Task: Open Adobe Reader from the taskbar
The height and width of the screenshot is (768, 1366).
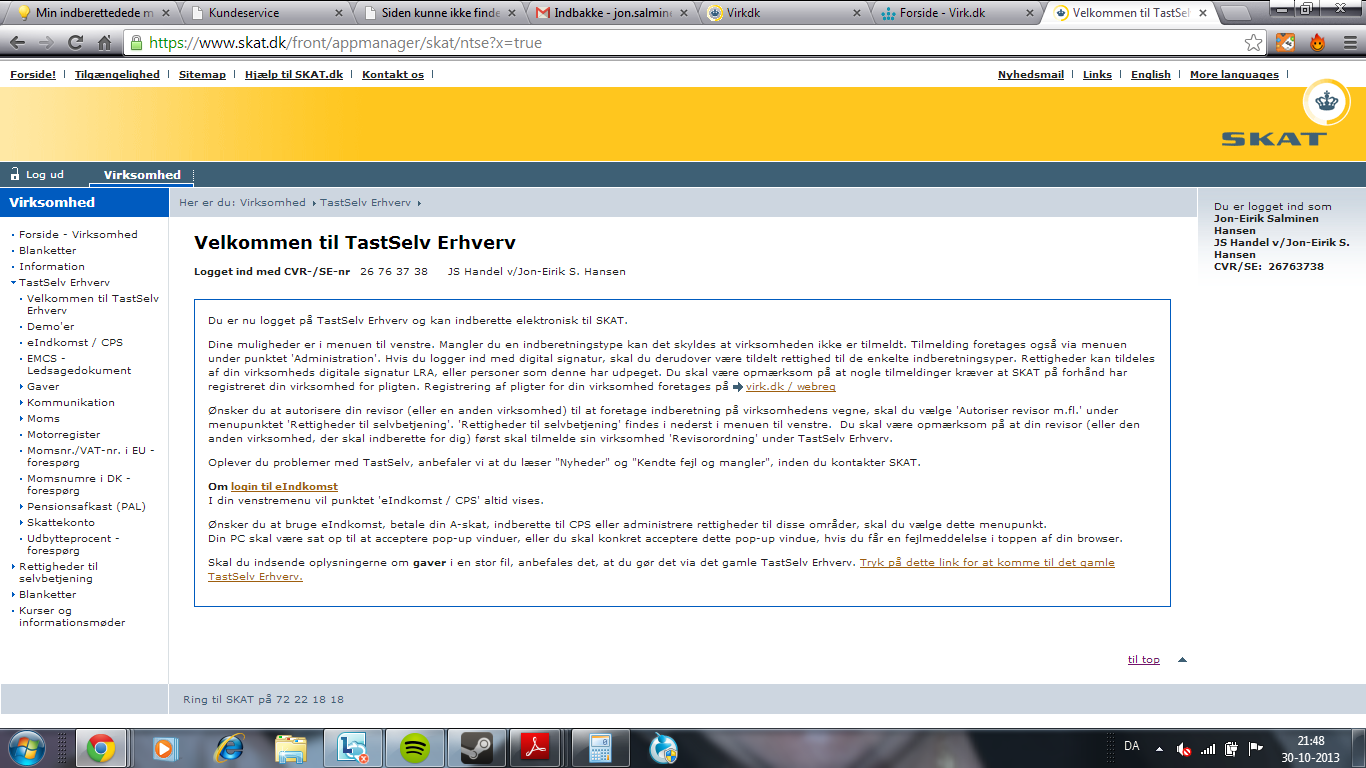Action: pos(535,747)
